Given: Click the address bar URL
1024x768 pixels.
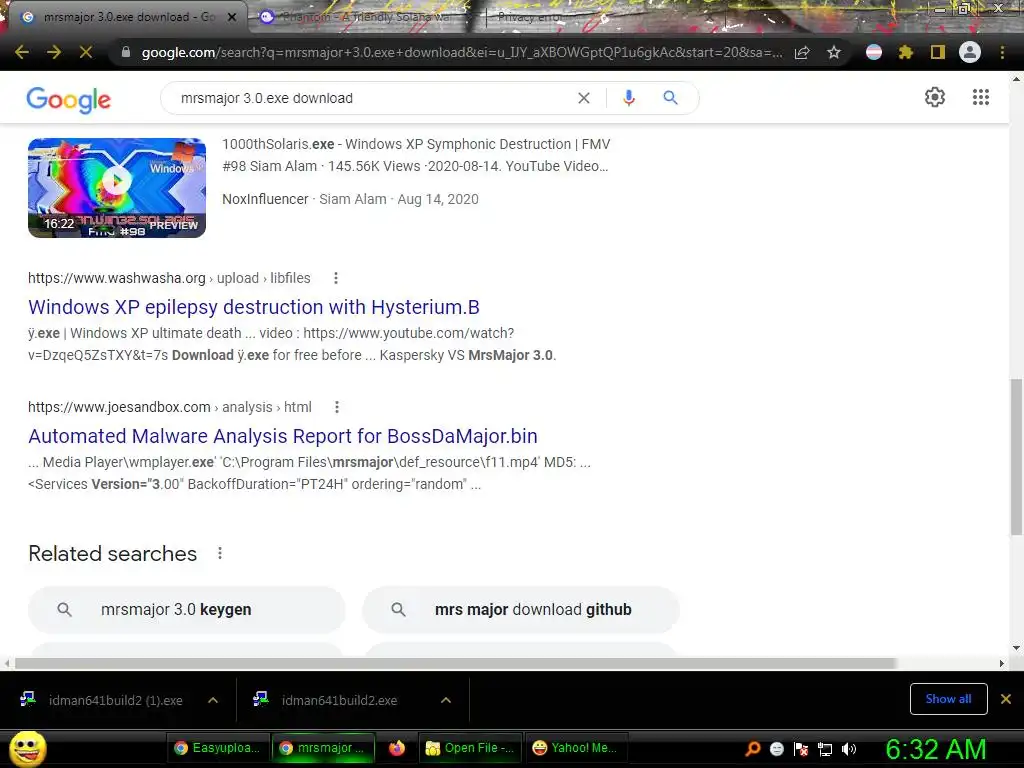Looking at the screenshot, I should point(461,52).
